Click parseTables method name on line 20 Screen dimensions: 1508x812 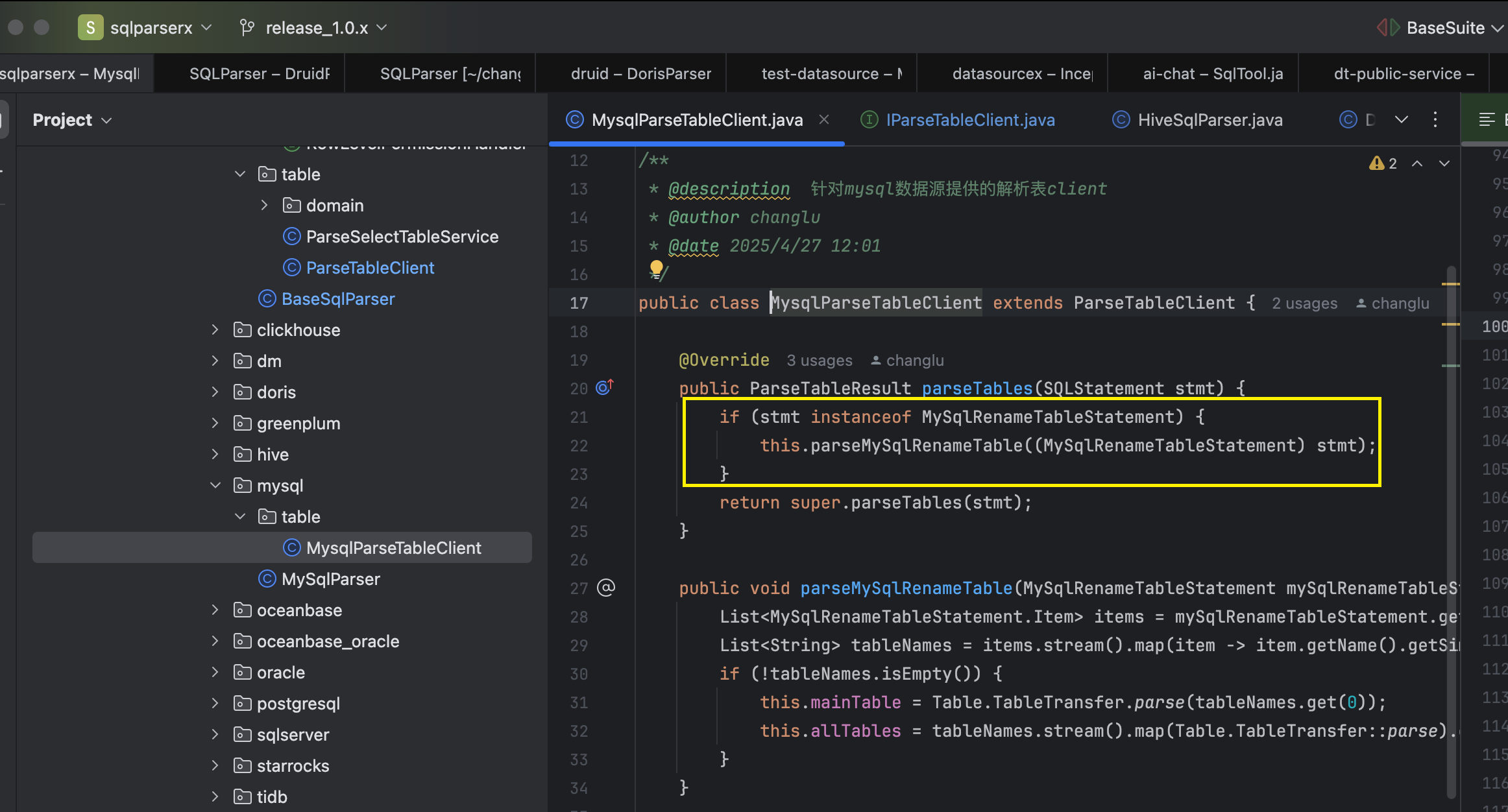(977, 388)
